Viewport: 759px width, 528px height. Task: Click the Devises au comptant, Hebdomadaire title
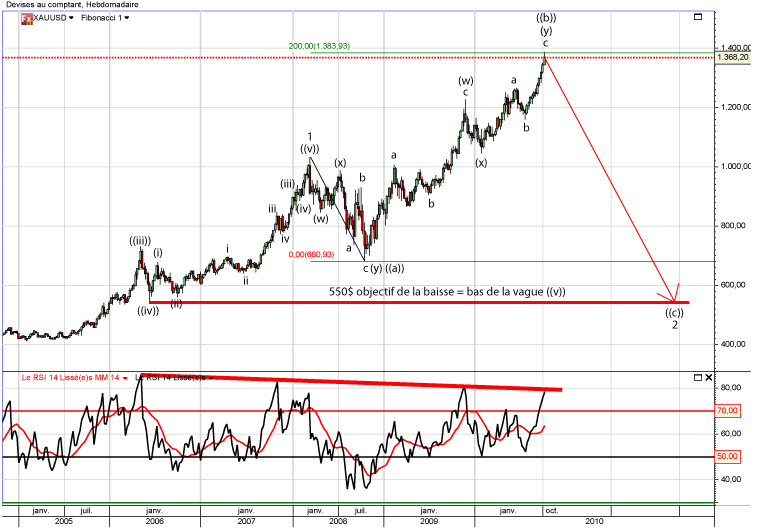pos(72,4)
